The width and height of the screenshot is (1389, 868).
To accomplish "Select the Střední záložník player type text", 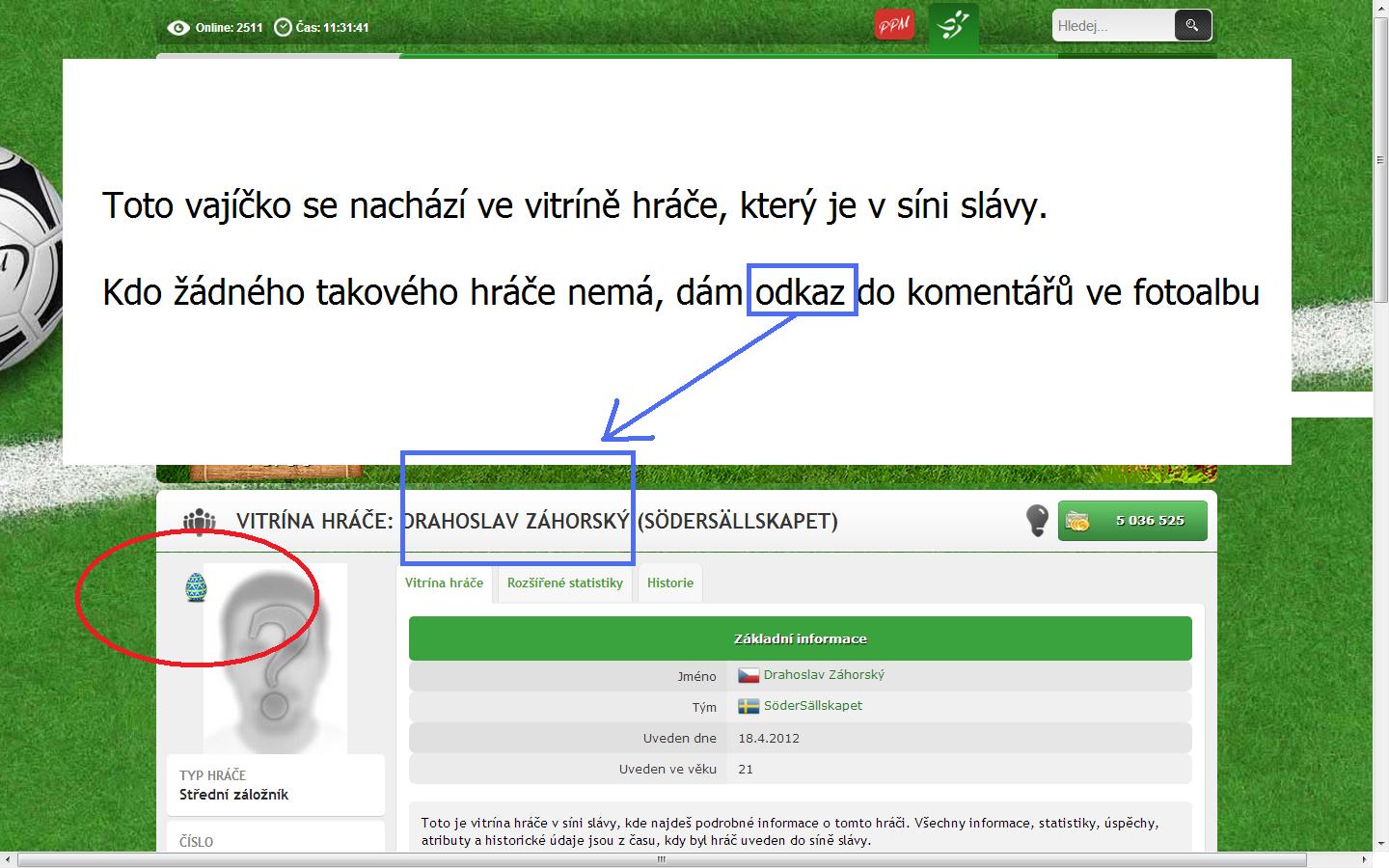I will pos(233,795).
